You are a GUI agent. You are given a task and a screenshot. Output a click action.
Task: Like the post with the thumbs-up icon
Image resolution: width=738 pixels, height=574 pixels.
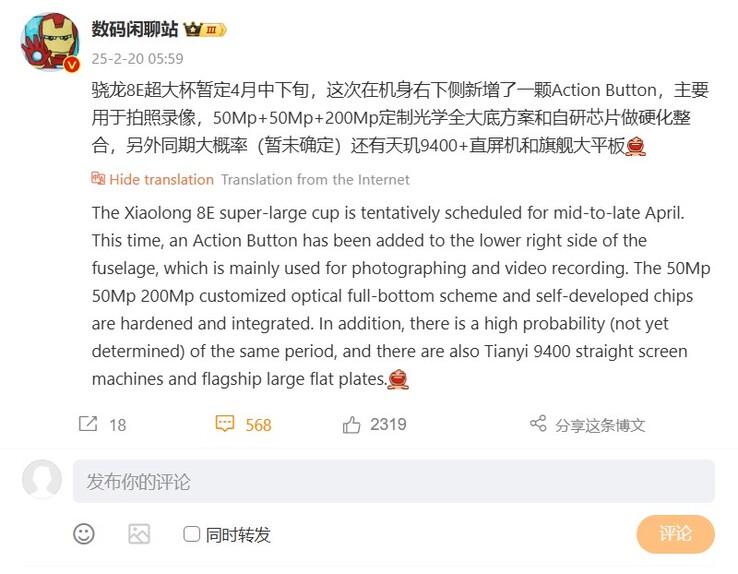(351, 424)
